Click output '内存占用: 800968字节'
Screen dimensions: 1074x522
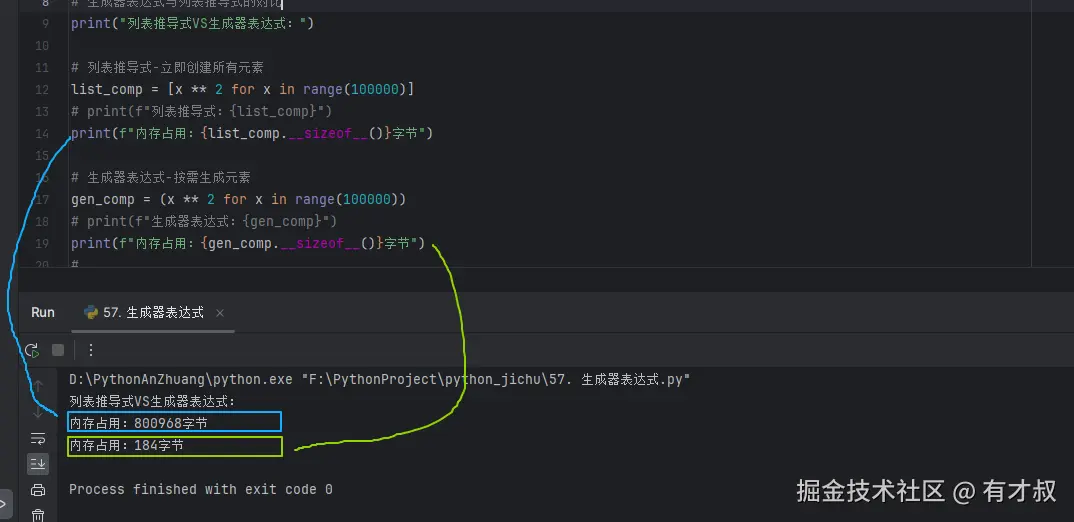(x=138, y=423)
